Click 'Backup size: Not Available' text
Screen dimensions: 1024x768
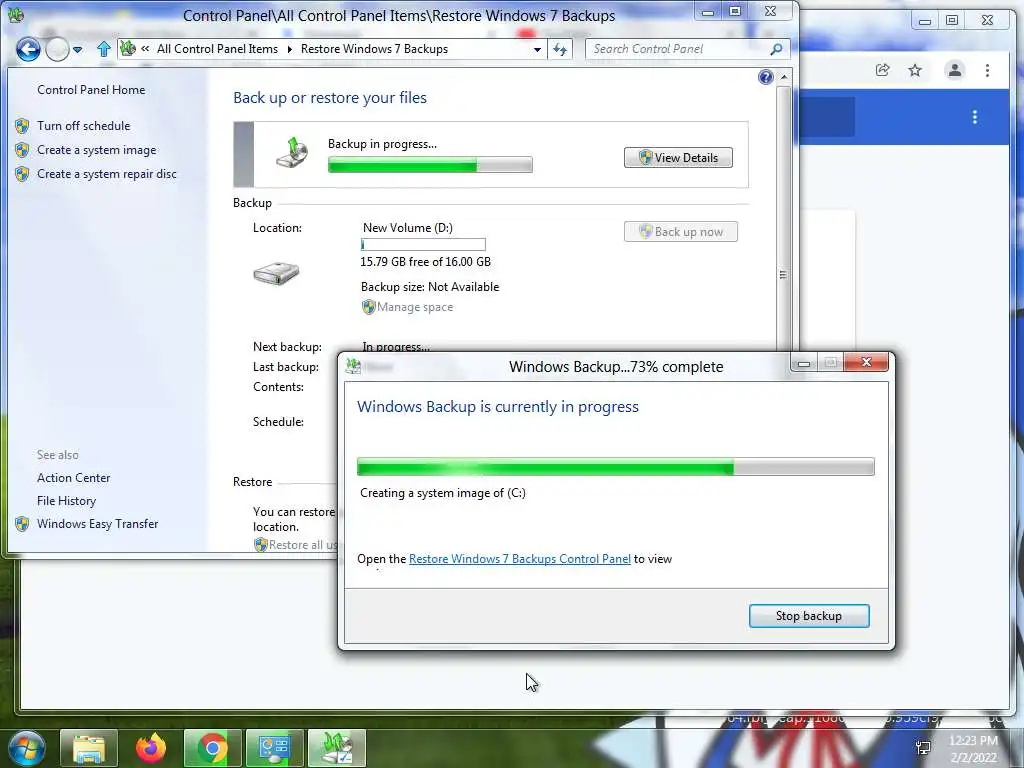[430, 287]
